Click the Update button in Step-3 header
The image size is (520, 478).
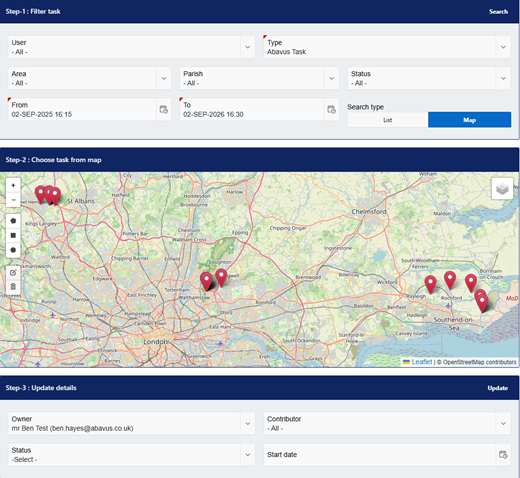(x=498, y=388)
